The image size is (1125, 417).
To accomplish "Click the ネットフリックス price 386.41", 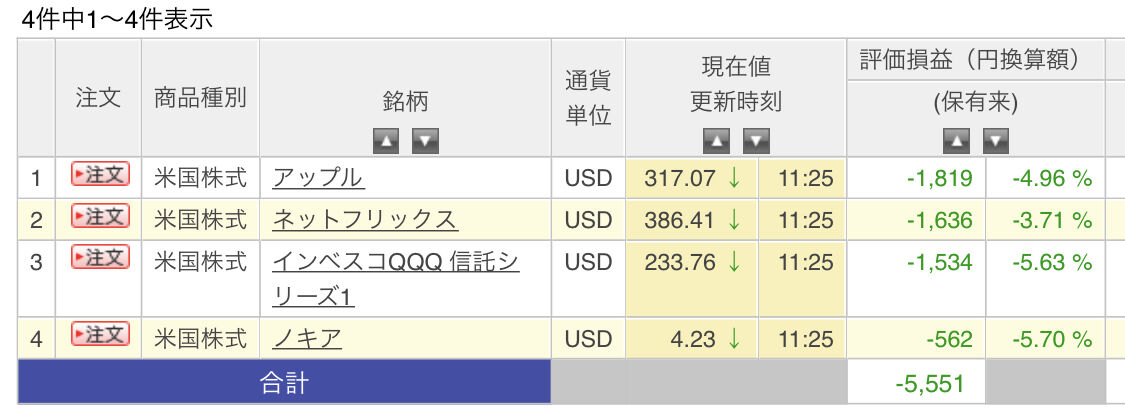I will 680,219.
